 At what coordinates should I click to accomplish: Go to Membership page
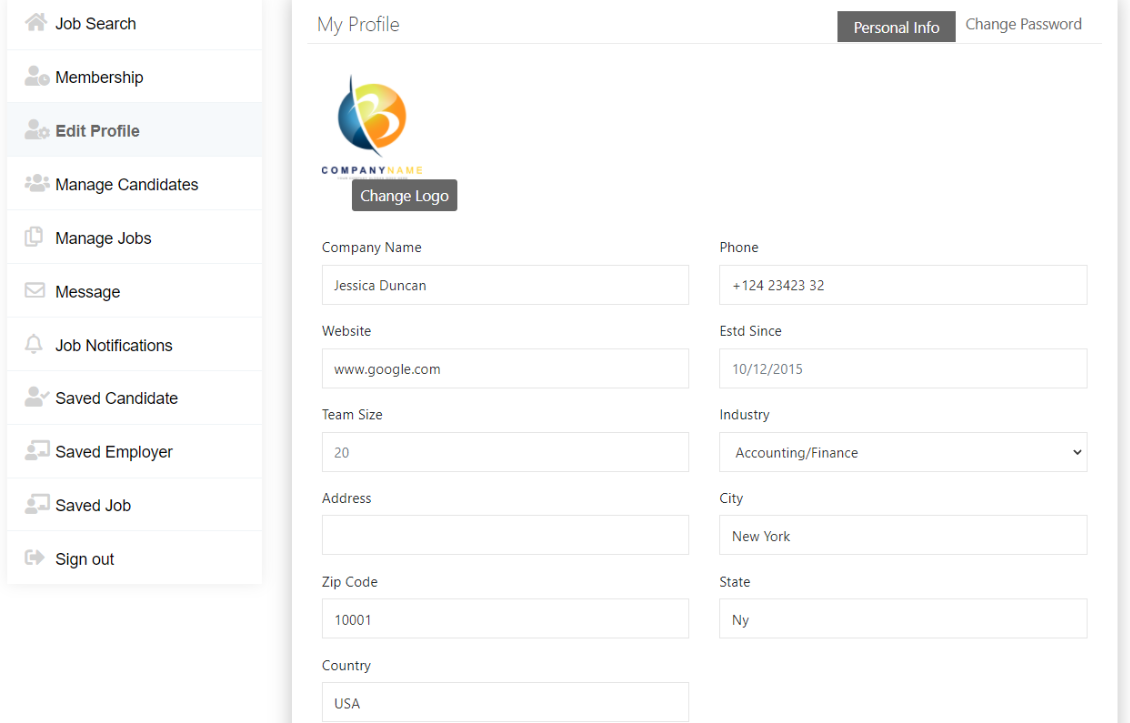pos(134,76)
